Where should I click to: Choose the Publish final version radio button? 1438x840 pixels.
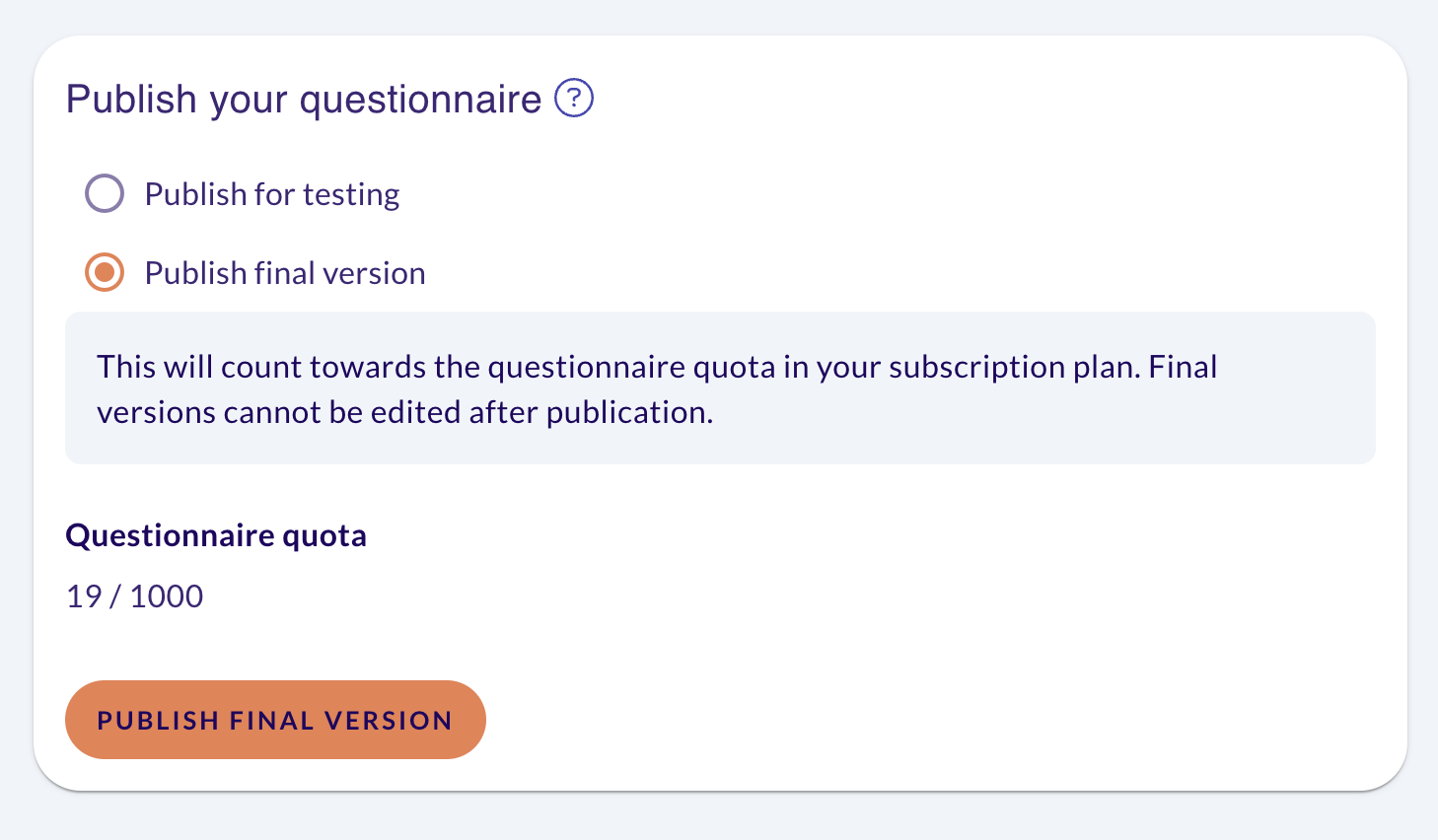[x=105, y=272]
